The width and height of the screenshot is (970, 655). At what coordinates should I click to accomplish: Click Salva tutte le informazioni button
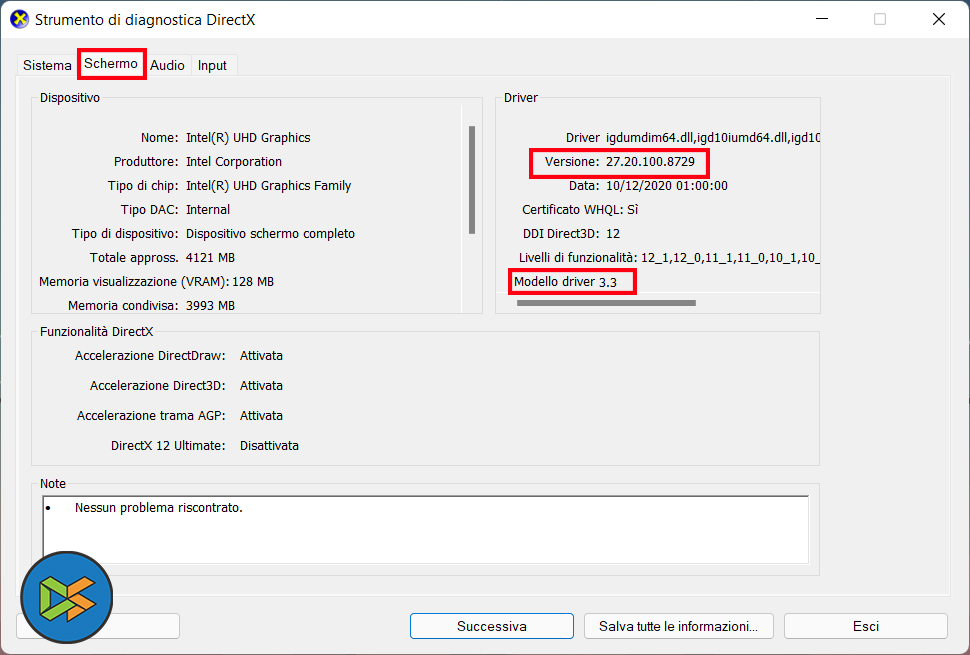[x=679, y=626]
